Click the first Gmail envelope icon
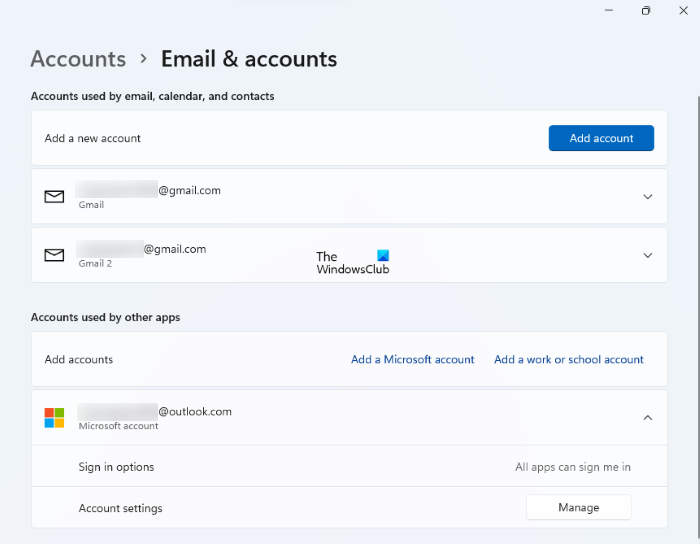This screenshot has width=700, height=544. pos(54,197)
